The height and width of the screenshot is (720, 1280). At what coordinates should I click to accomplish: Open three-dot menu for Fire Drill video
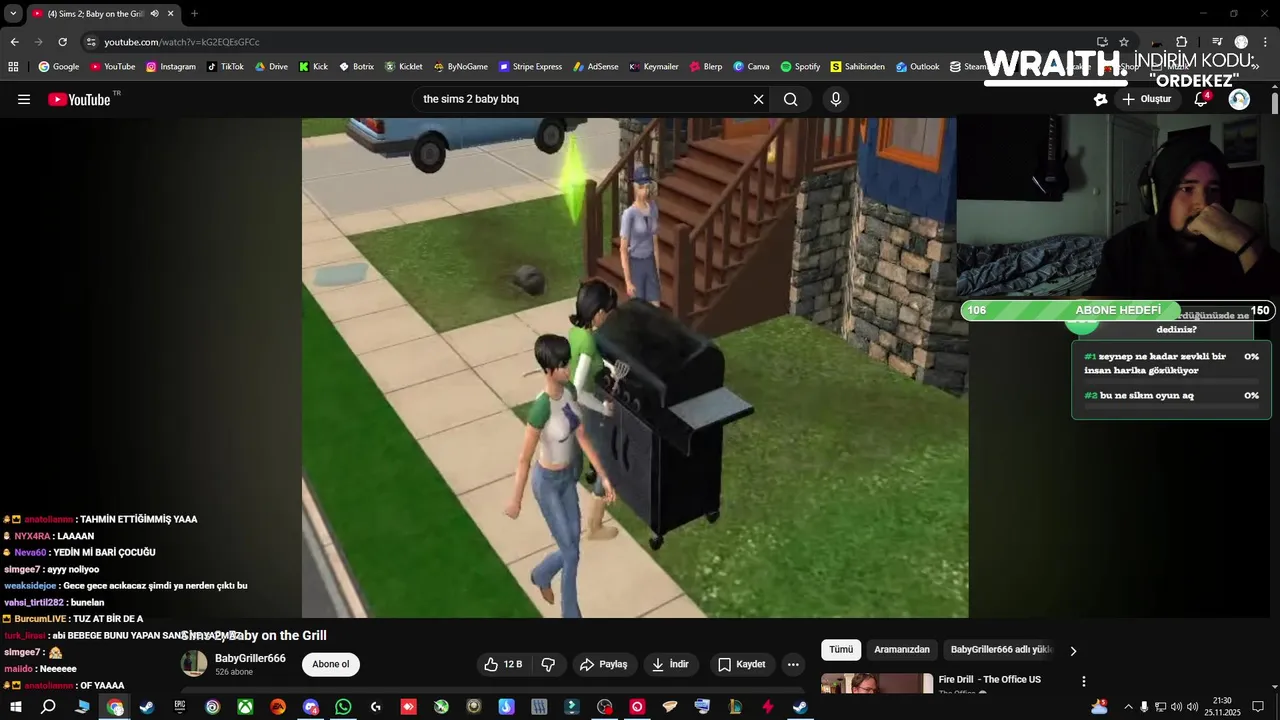point(1083,681)
